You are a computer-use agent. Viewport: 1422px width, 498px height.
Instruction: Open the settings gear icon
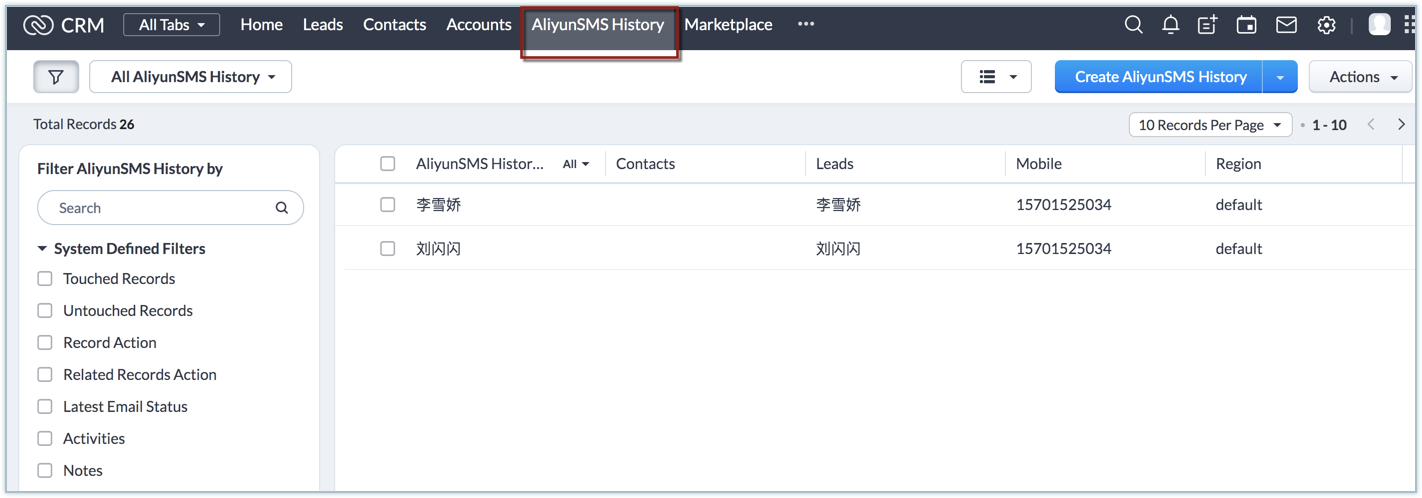click(x=1326, y=25)
